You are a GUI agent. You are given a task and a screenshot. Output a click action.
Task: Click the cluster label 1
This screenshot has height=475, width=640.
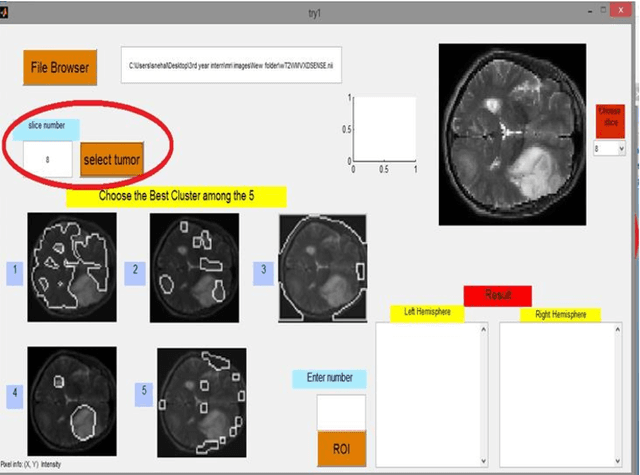coord(15,273)
